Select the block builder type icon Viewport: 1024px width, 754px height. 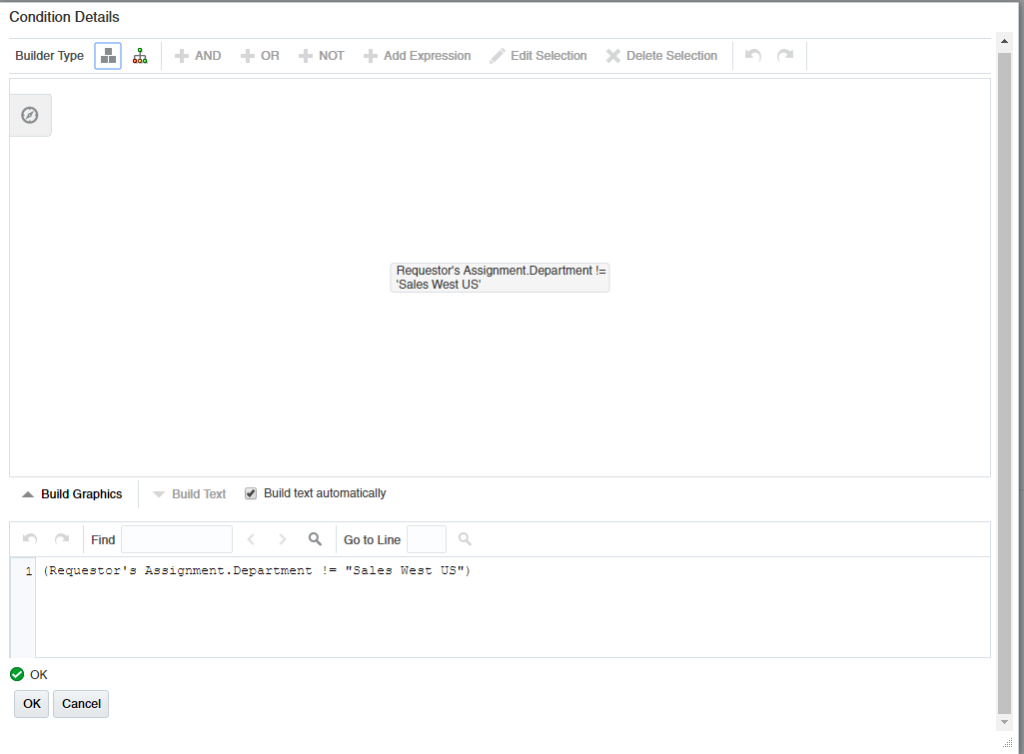pos(108,56)
